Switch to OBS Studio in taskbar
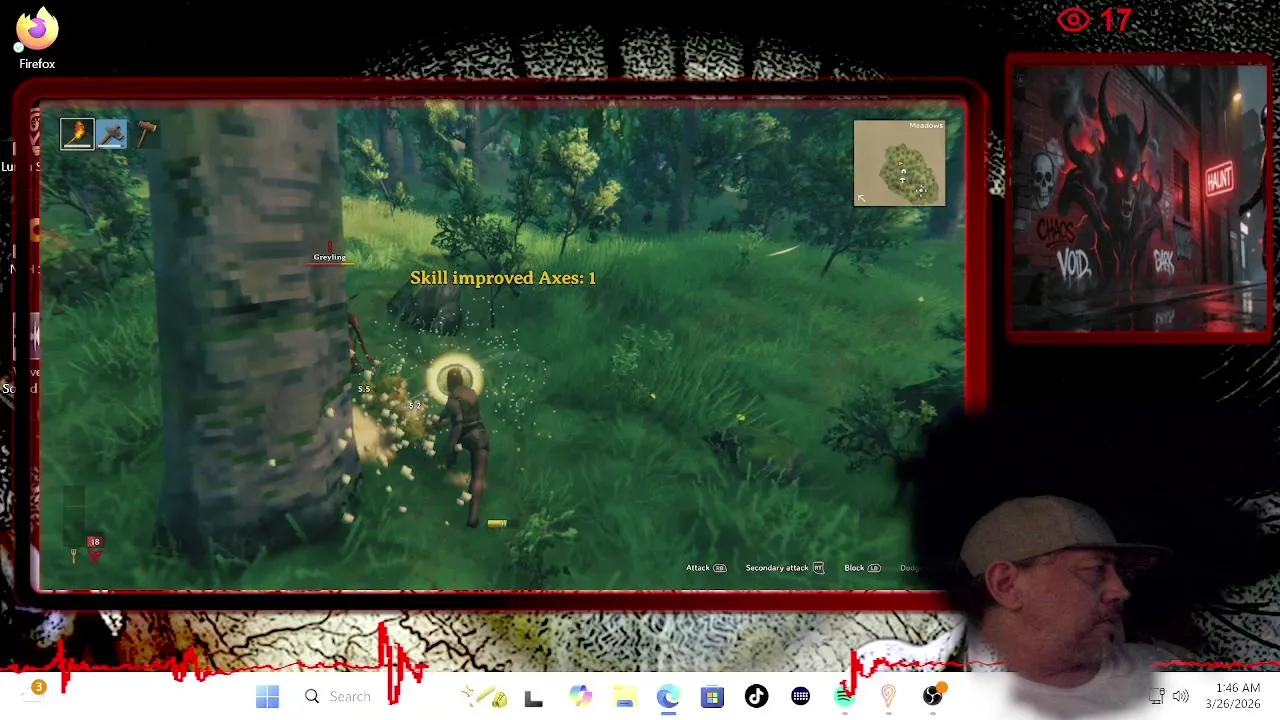This screenshot has height=720, width=1280. point(932,697)
